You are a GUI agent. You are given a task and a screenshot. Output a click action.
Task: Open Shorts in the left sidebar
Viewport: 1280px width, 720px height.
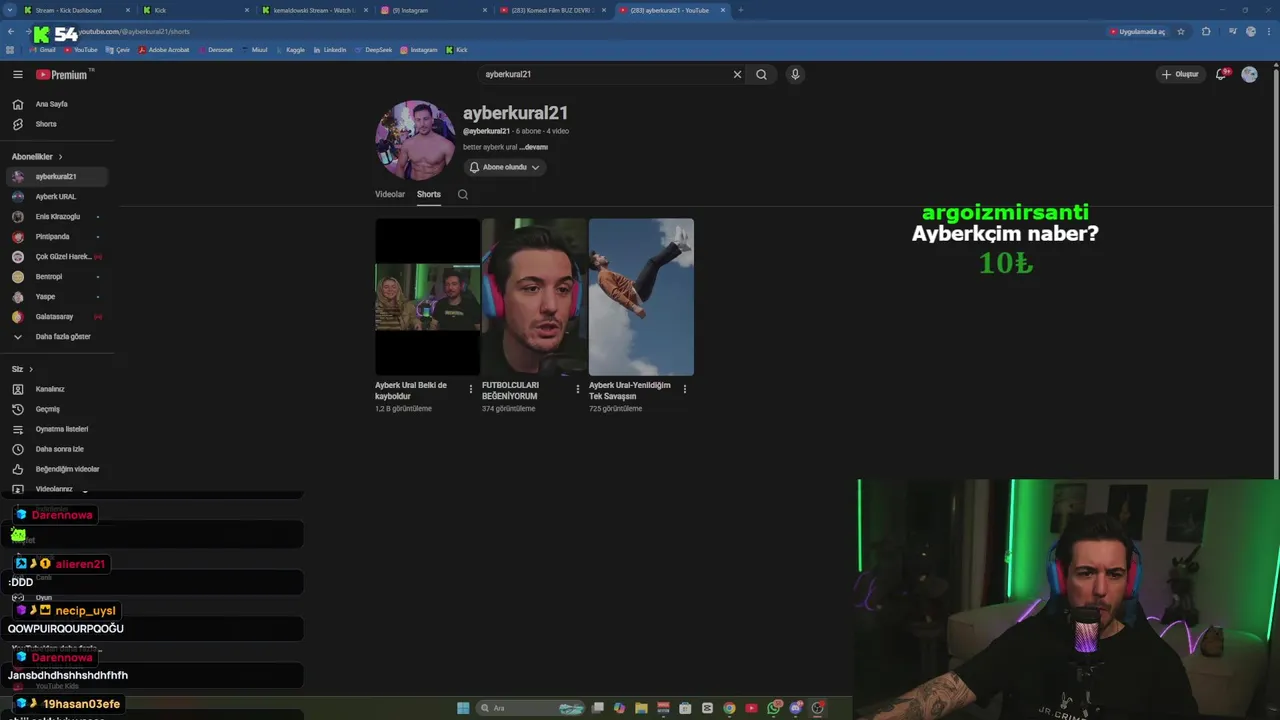55,124
